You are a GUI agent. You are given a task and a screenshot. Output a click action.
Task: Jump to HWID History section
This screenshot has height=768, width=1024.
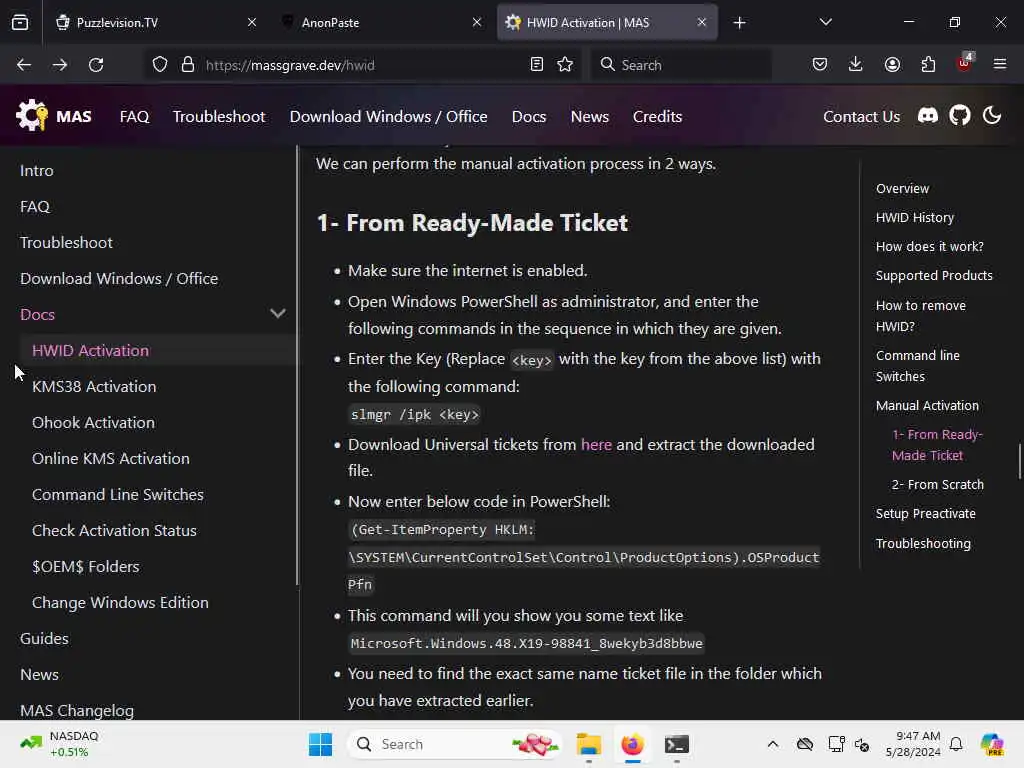click(x=915, y=217)
